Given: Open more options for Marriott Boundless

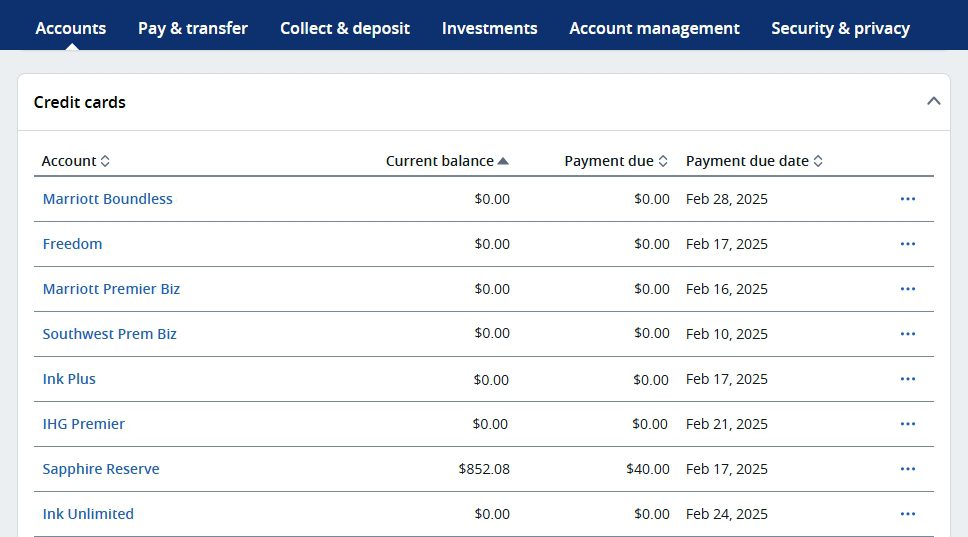Looking at the screenshot, I should coord(907,199).
